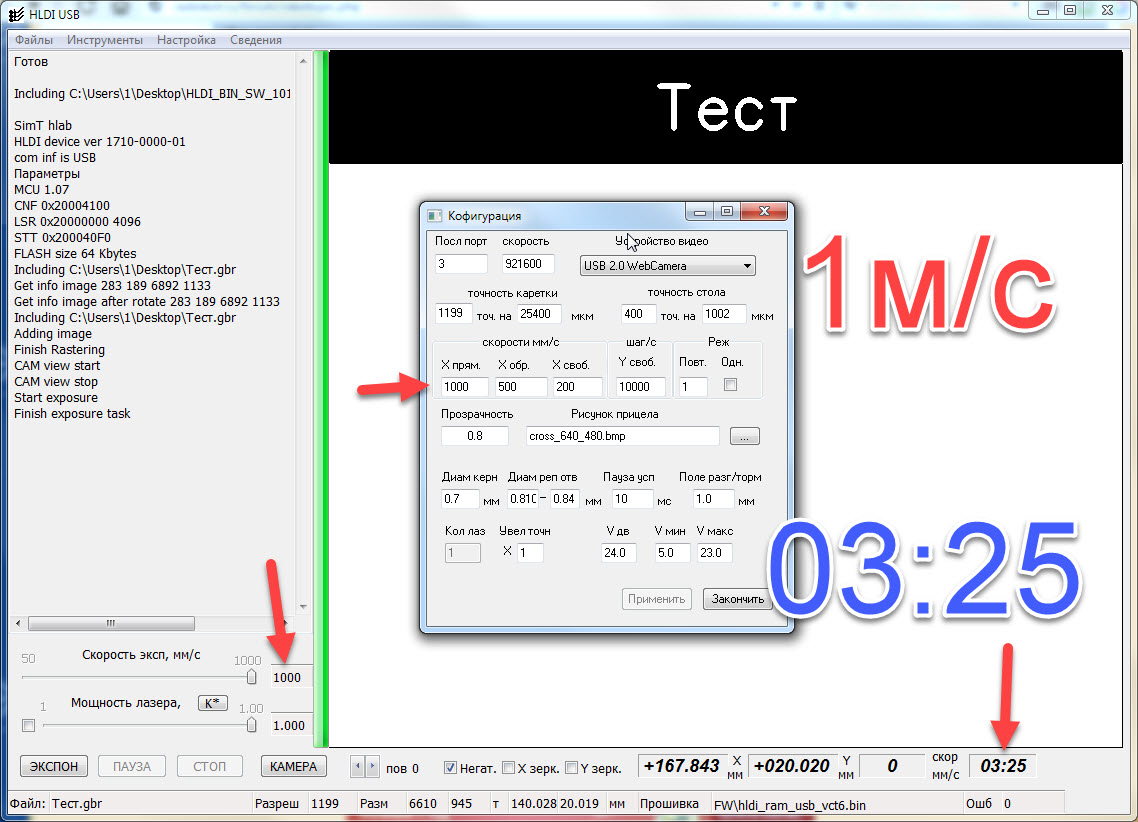1138x822 pixels.
Task: Click the КАМЕРА button
Action: click(x=293, y=766)
